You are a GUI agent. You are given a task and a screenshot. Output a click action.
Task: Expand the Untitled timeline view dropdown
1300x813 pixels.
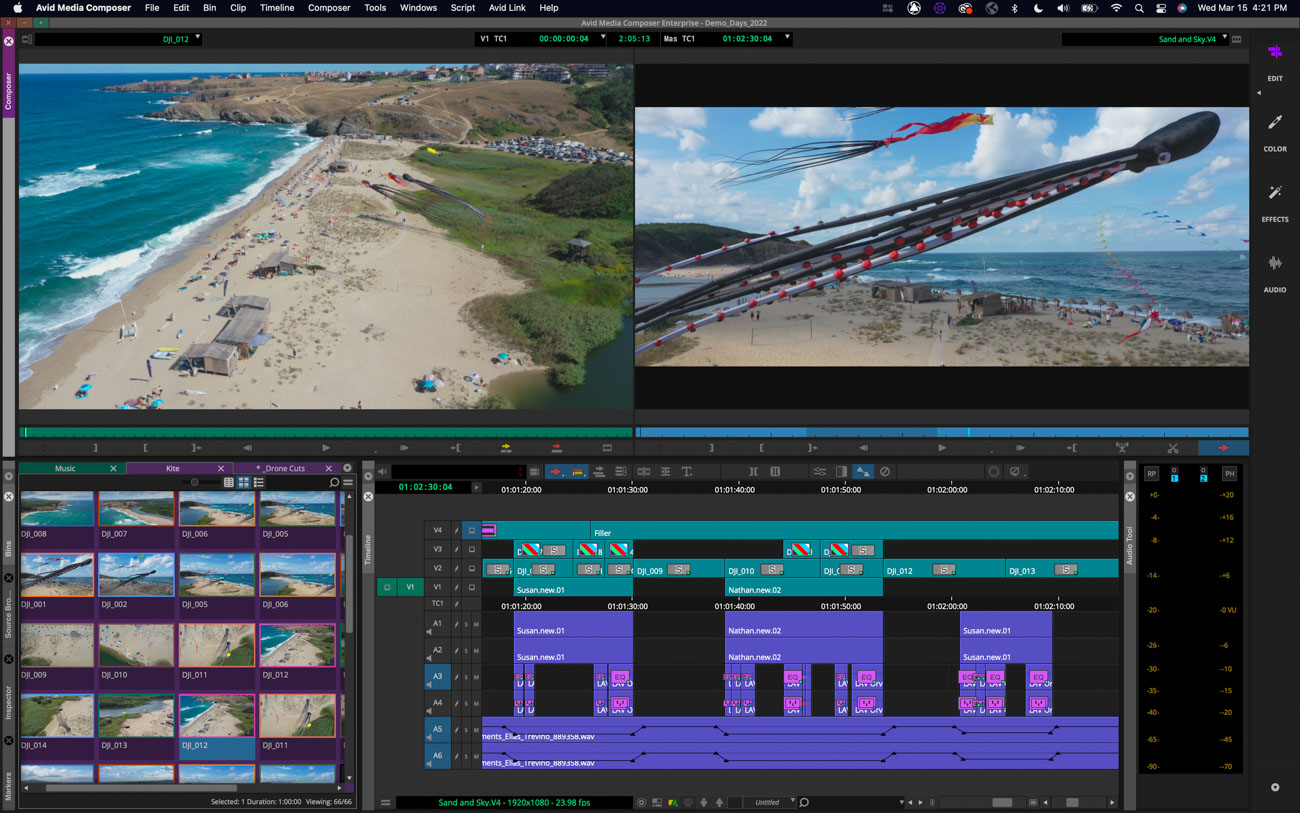coord(792,802)
